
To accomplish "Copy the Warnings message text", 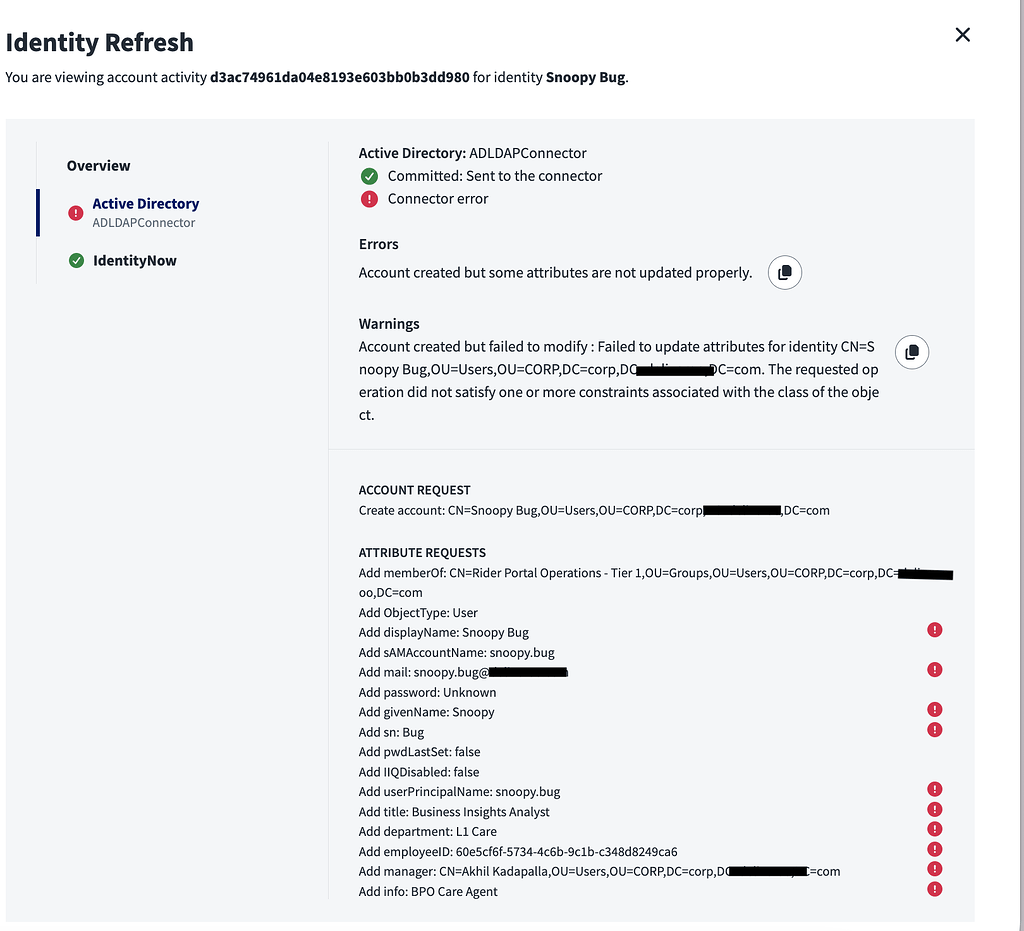I will 911,351.
